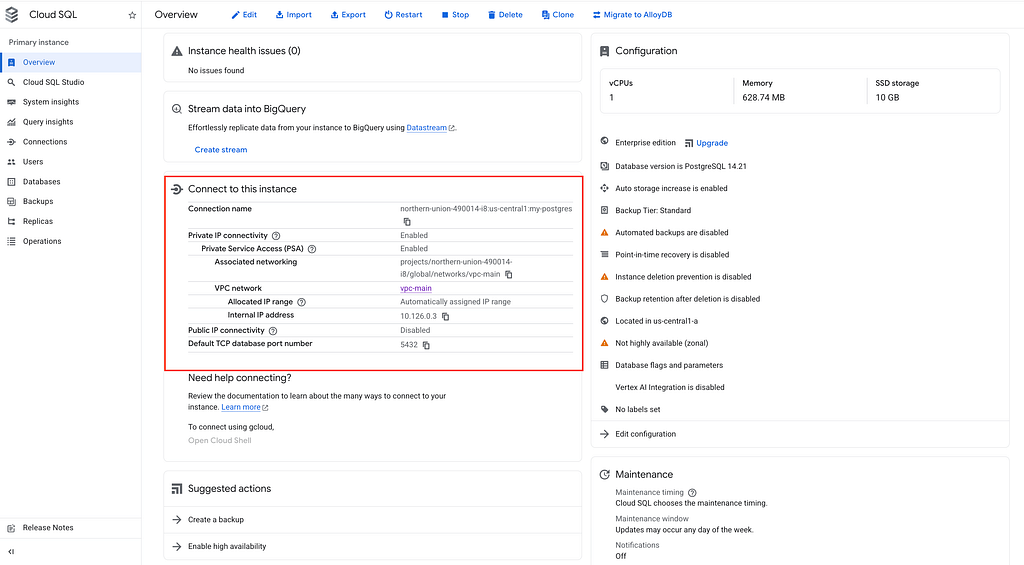This screenshot has height=565, width=1024.
Task: Click the Cloud SQL stacked-layers logo icon
Action: [12, 14]
